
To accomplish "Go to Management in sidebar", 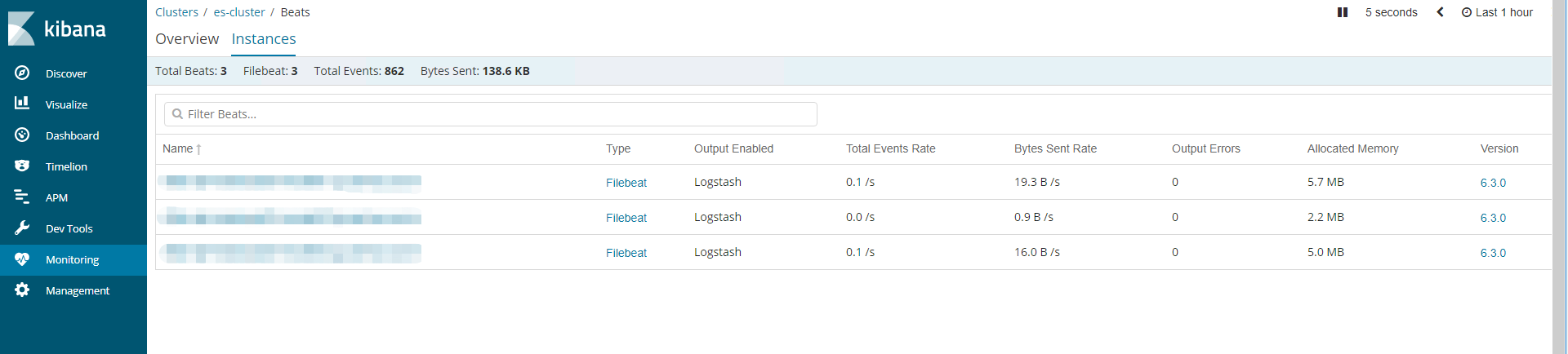I will (78, 290).
